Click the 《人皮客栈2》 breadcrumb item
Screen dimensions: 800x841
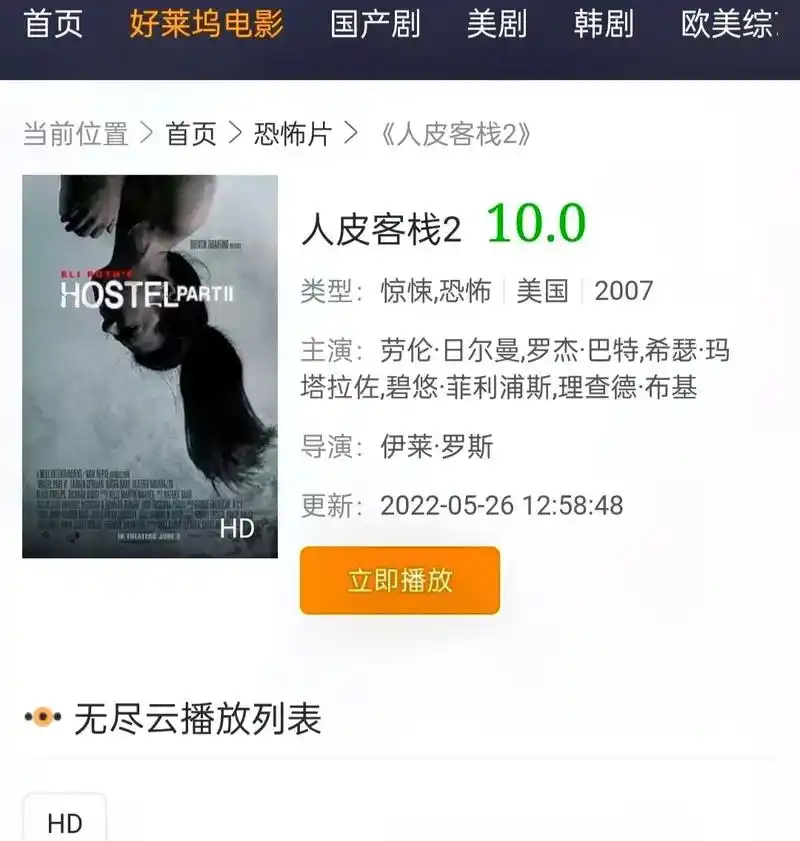455,134
